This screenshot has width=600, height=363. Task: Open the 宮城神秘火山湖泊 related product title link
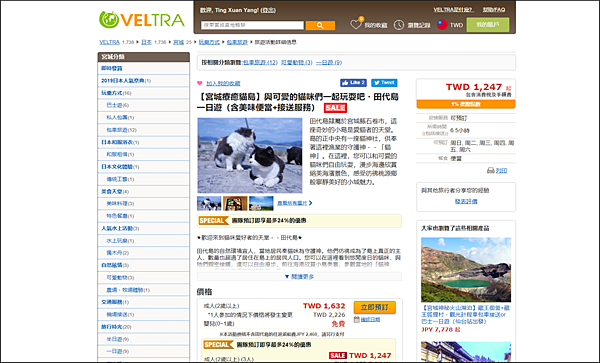tap(466, 314)
